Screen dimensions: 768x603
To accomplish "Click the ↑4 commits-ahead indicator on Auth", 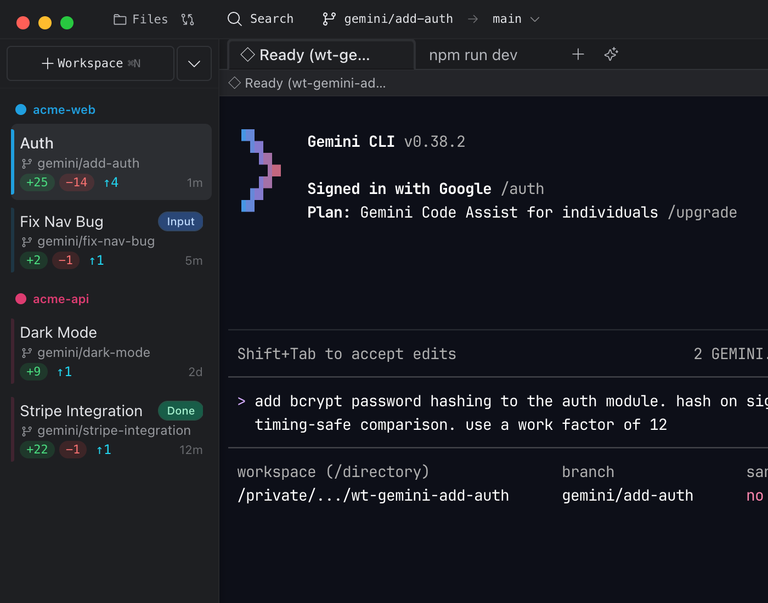I will (x=111, y=183).
